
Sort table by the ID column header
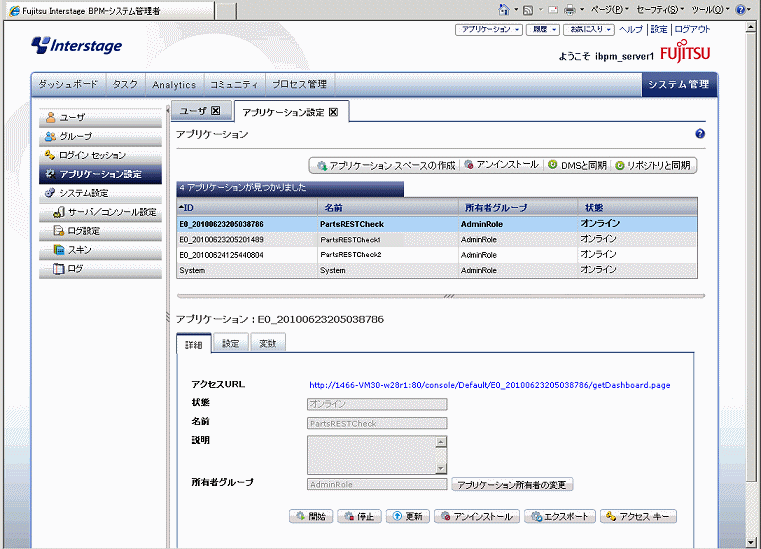247,208
